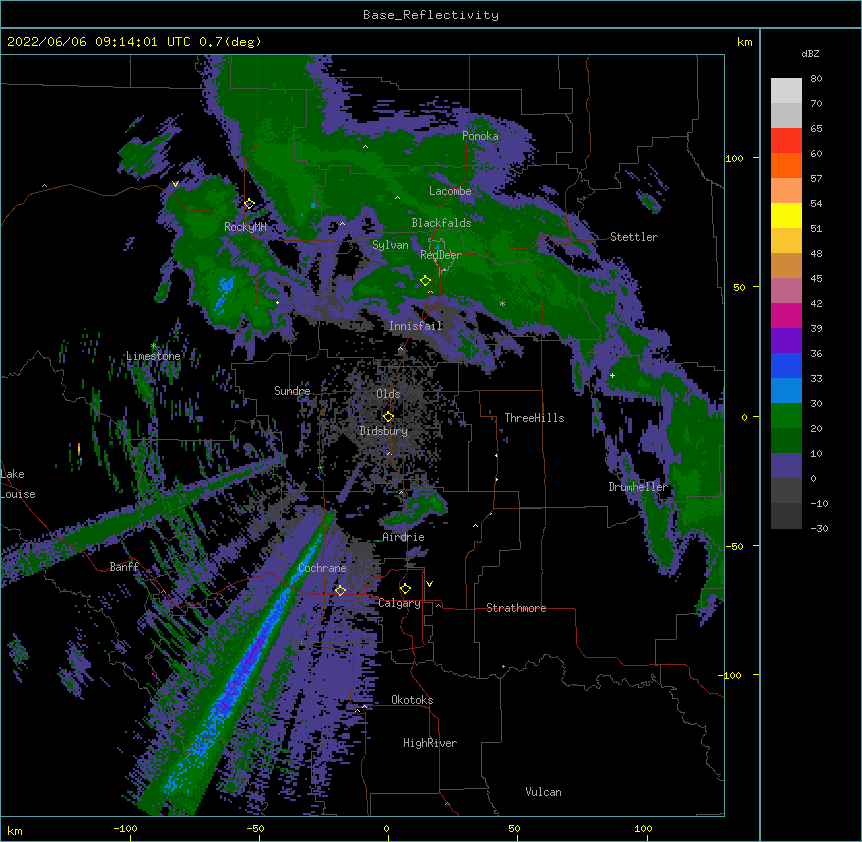Click the RockyMH label
The height and width of the screenshot is (842, 862).
[x=245, y=227]
